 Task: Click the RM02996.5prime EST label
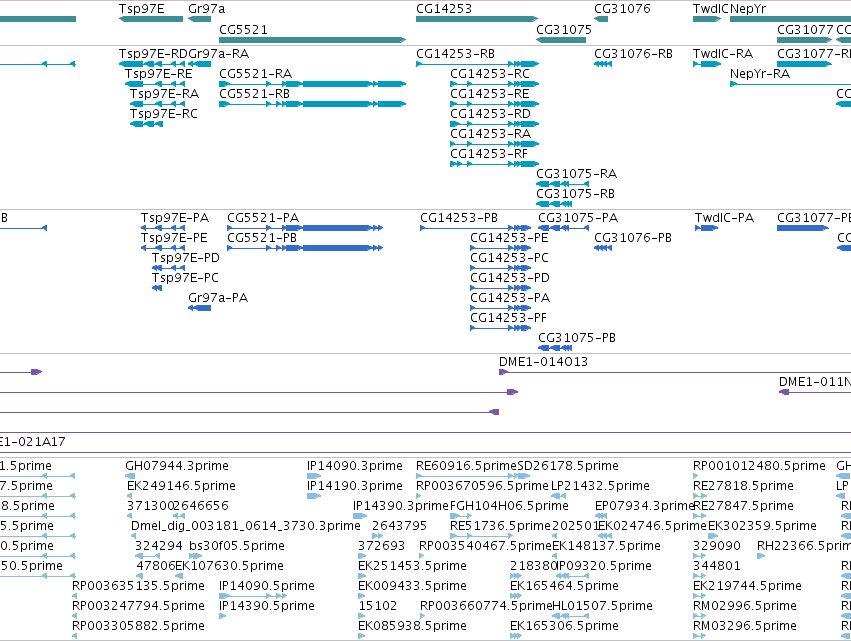point(745,605)
